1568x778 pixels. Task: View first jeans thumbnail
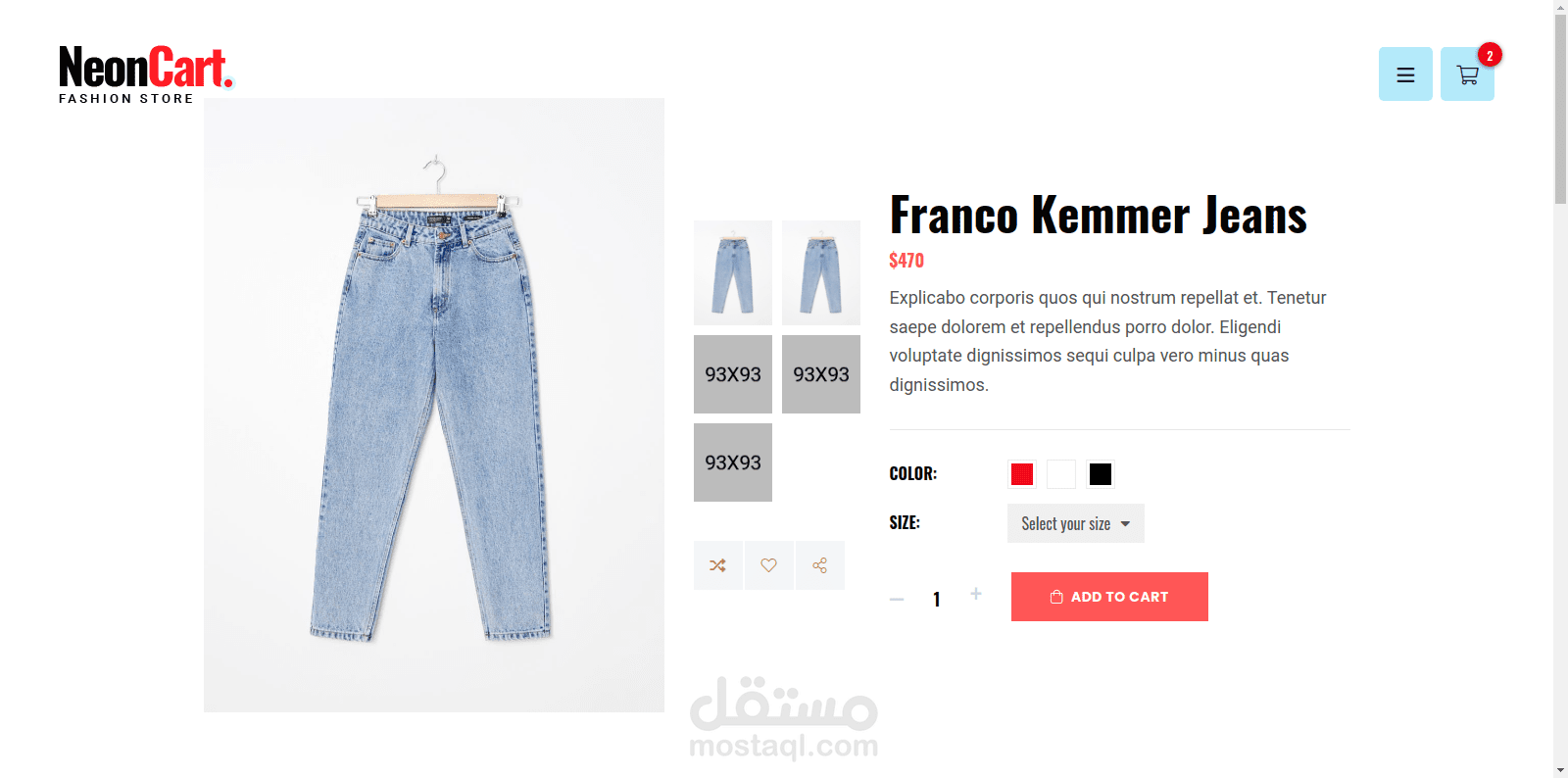click(x=733, y=272)
